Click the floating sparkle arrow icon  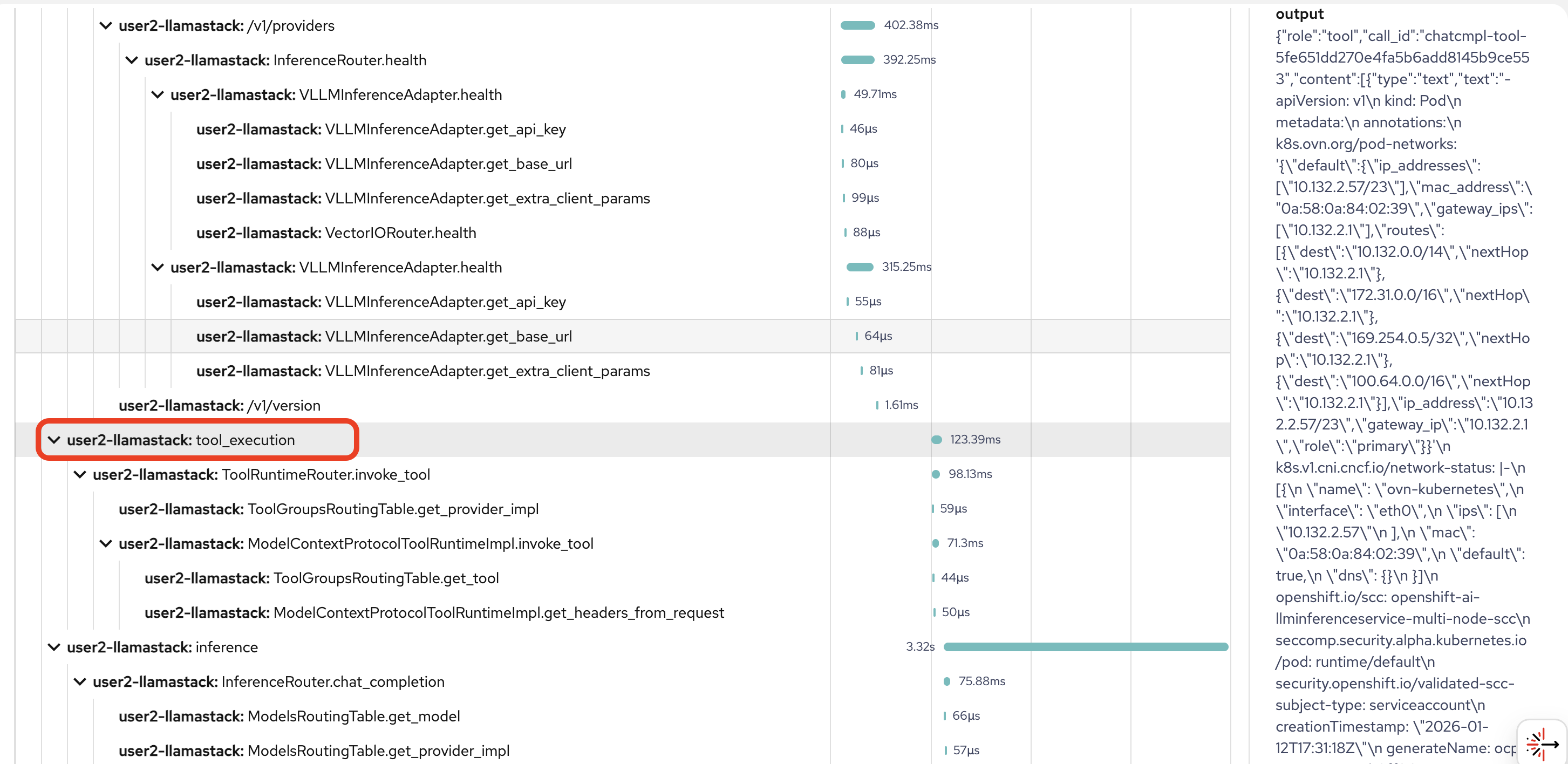click(x=1542, y=743)
